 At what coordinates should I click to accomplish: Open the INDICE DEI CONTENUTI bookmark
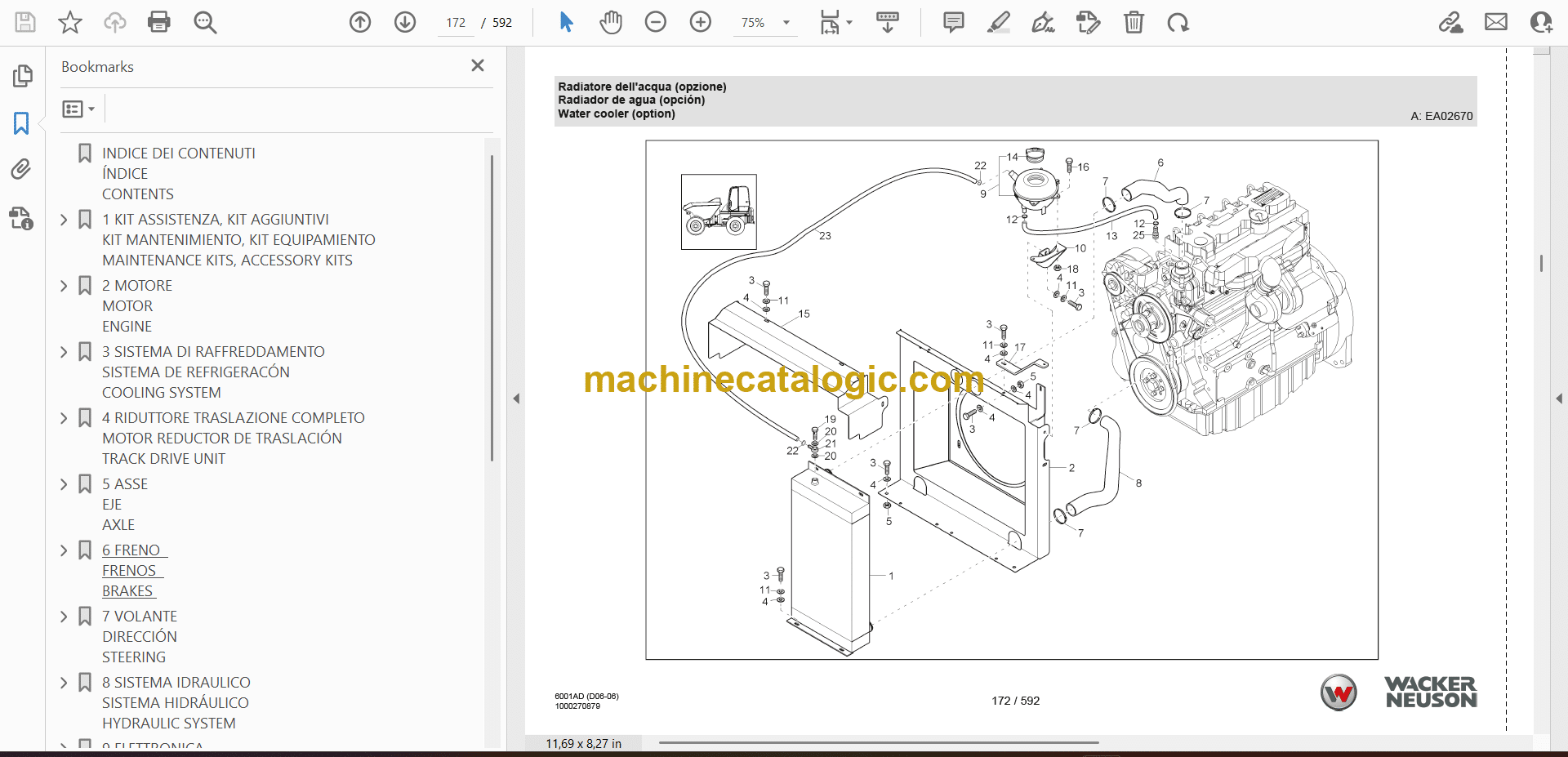coord(179,173)
